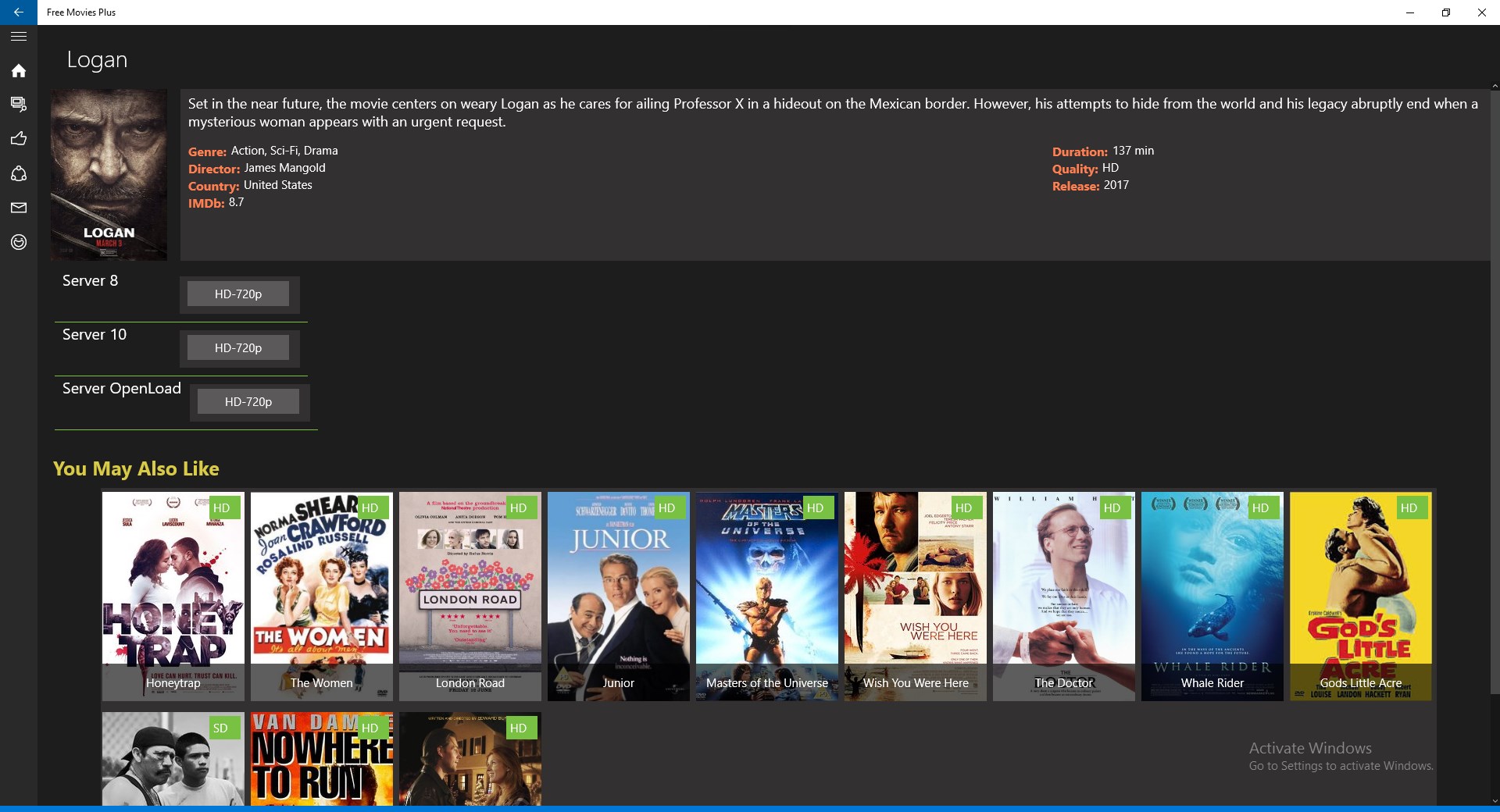Screen dimensions: 1500x812
Task: Click the 'You May Also Like' heading
Action: click(136, 468)
